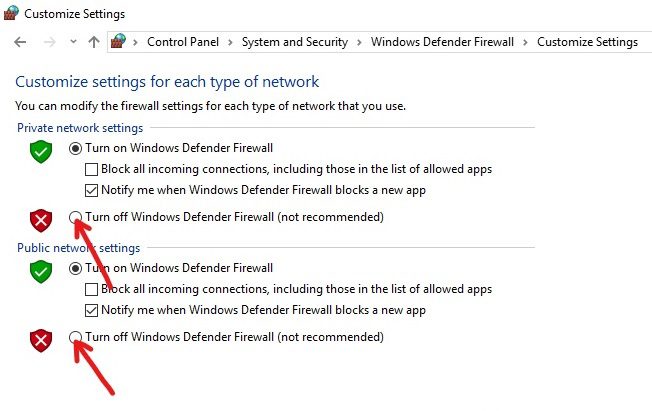Click 'You can modify the firewall settings' text
652x411 pixels.
[210, 106]
